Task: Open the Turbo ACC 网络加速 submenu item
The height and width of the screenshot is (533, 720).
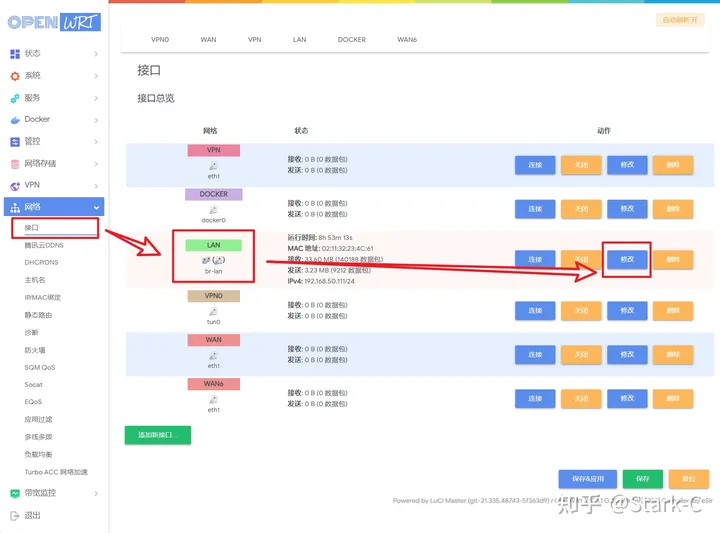Action: tap(56, 472)
